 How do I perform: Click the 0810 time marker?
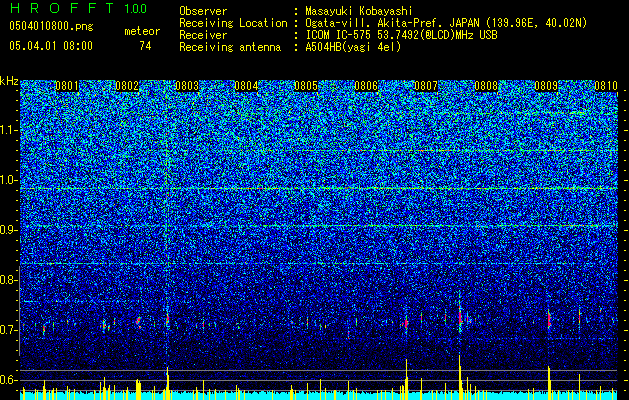click(x=605, y=86)
